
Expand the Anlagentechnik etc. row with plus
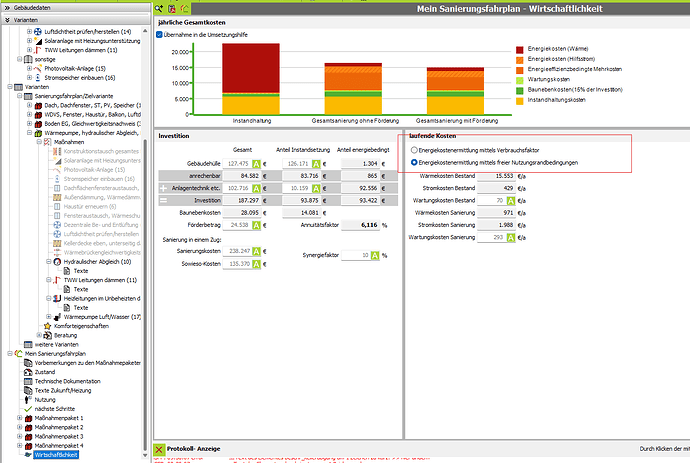[x=163, y=188]
